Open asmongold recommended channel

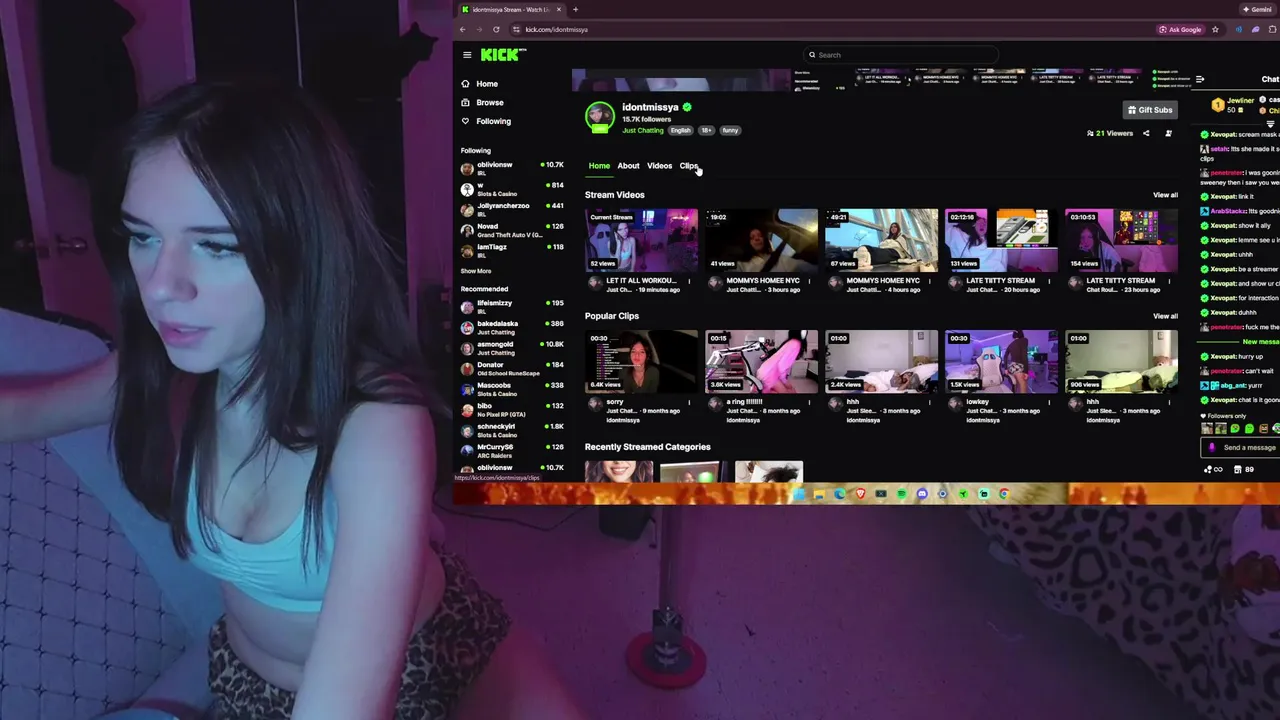pyautogui.click(x=512, y=347)
